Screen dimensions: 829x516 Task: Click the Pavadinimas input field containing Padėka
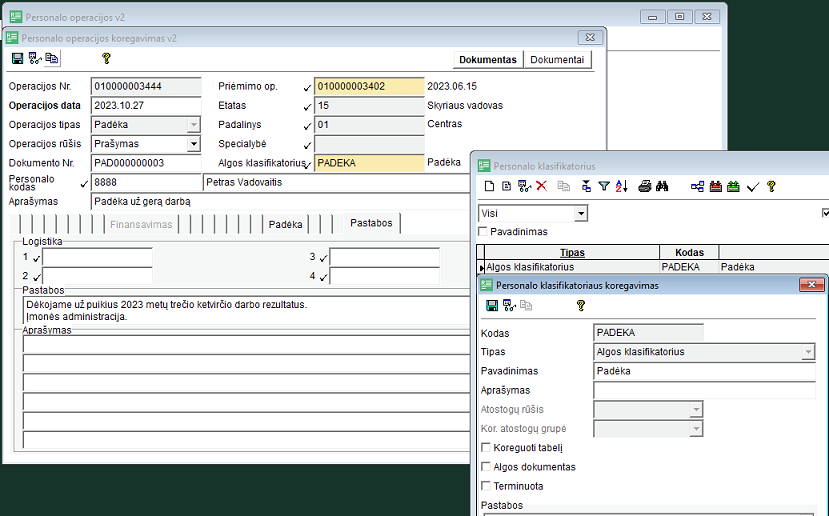(x=704, y=371)
